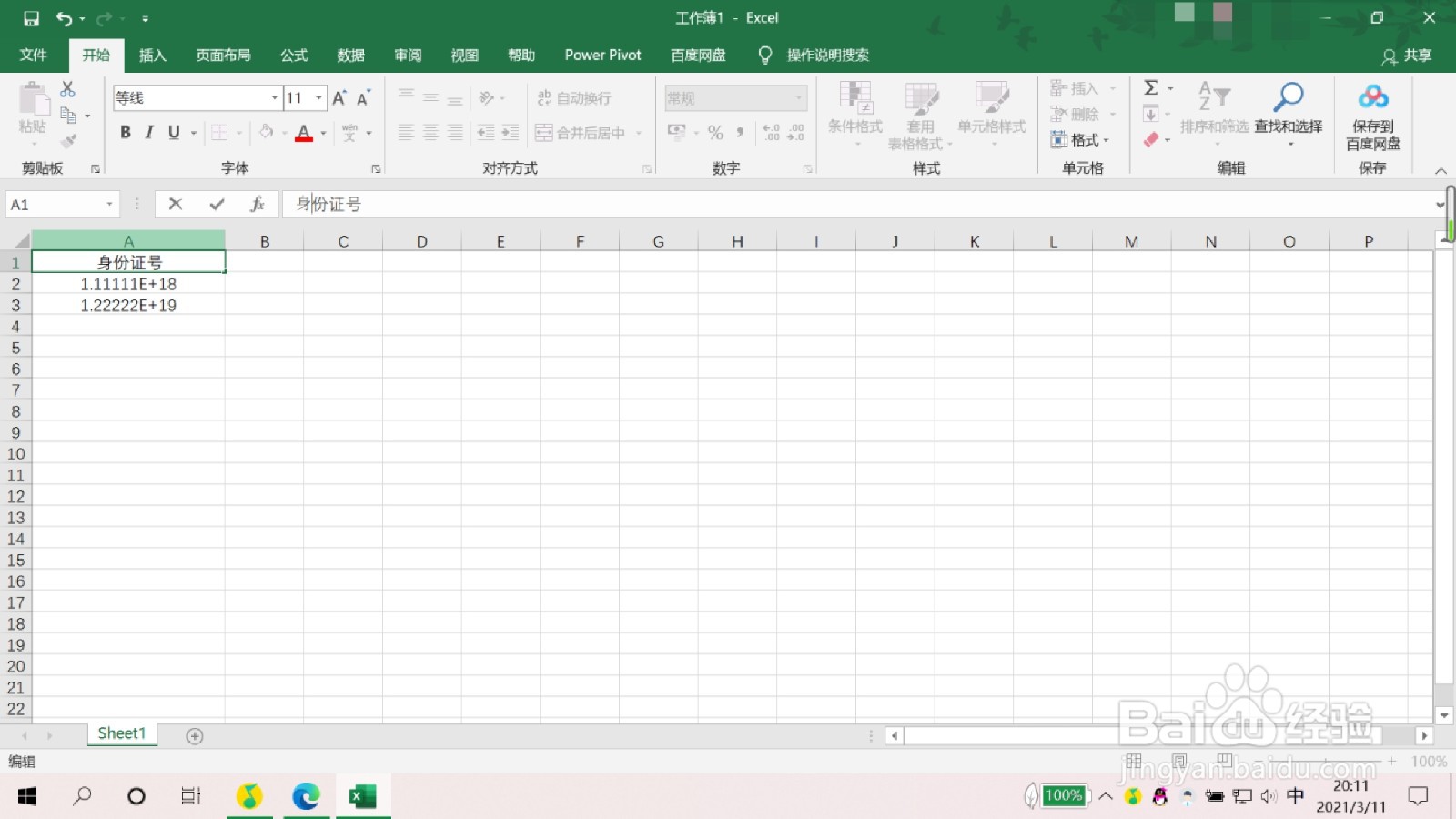Open Microsoft Edge from the taskbar
Image resolution: width=1456 pixels, height=819 pixels.
pos(306,796)
